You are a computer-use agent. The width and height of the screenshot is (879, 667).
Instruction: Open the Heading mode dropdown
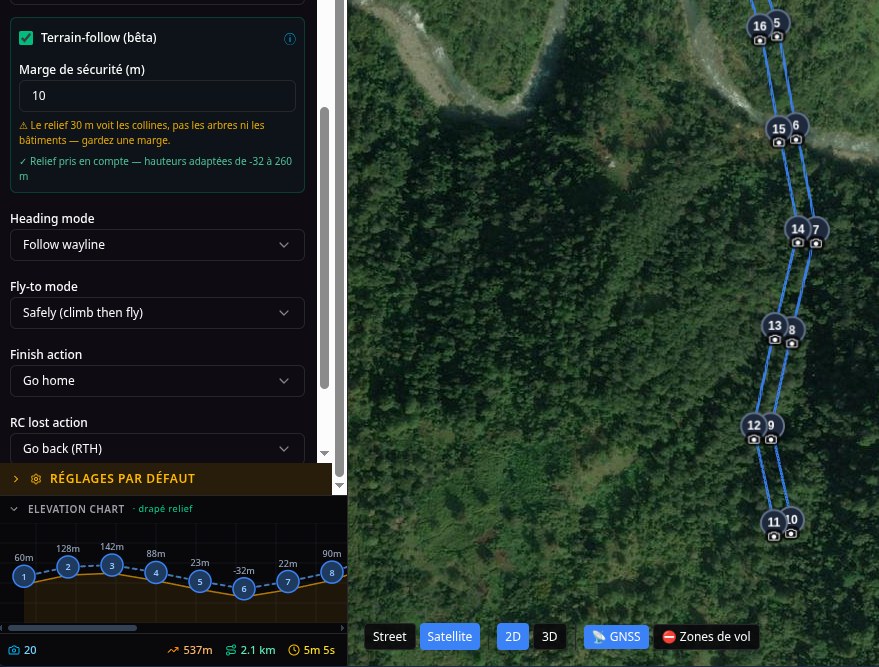tap(157, 245)
